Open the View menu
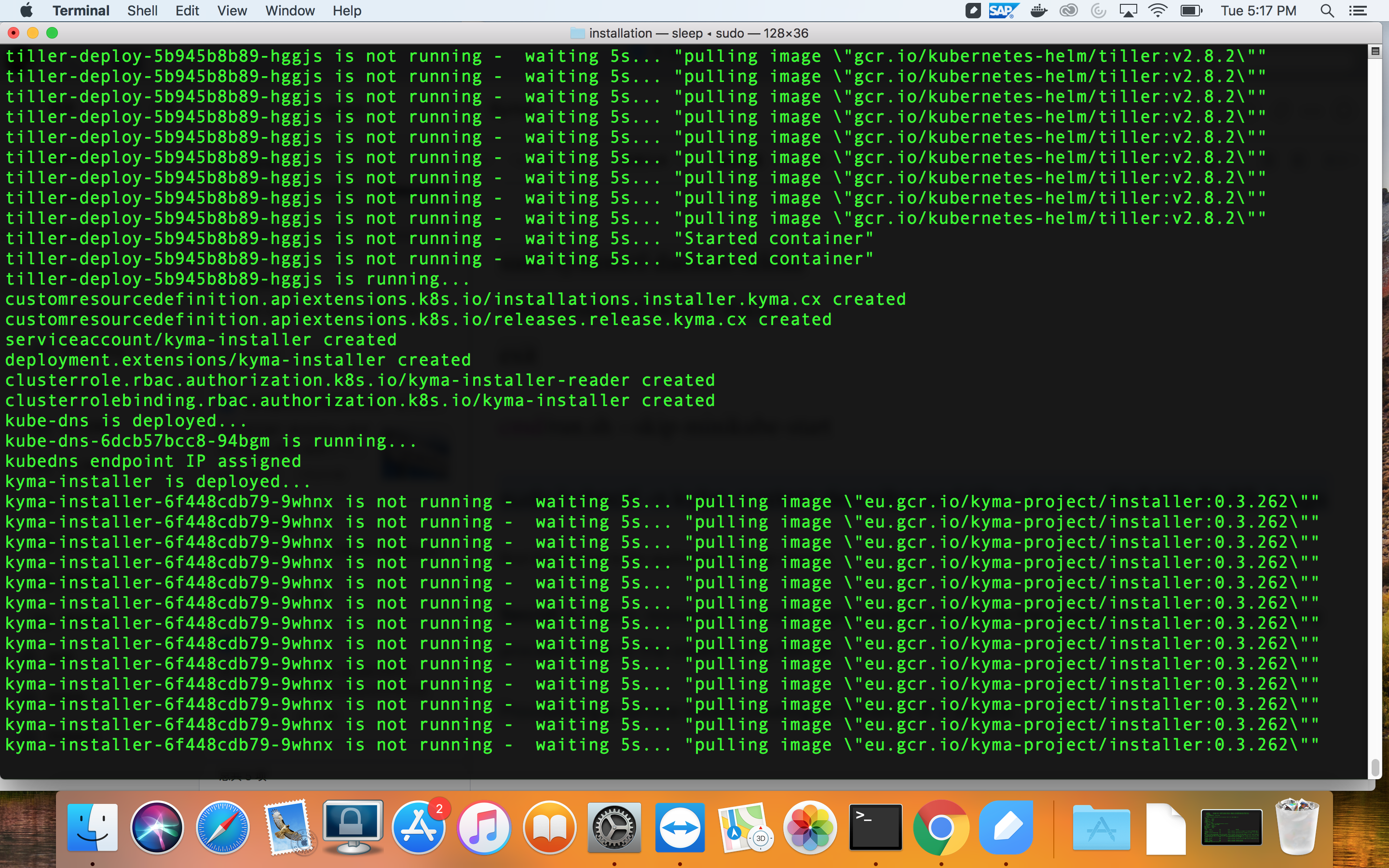1389x868 pixels. pos(232,10)
